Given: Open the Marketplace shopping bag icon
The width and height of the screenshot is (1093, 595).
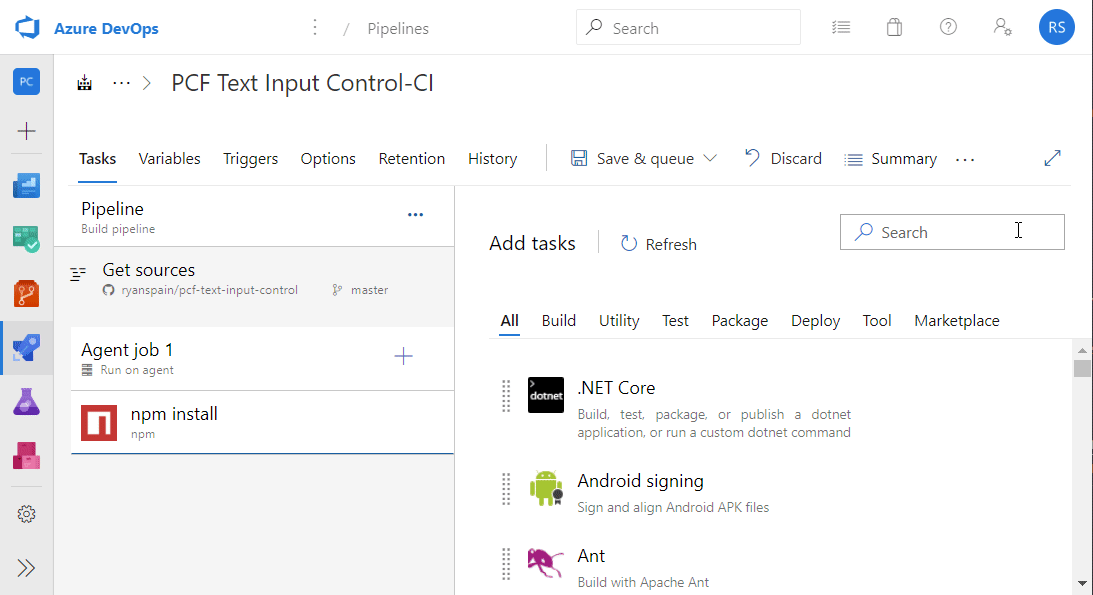Looking at the screenshot, I should click(x=894, y=27).
